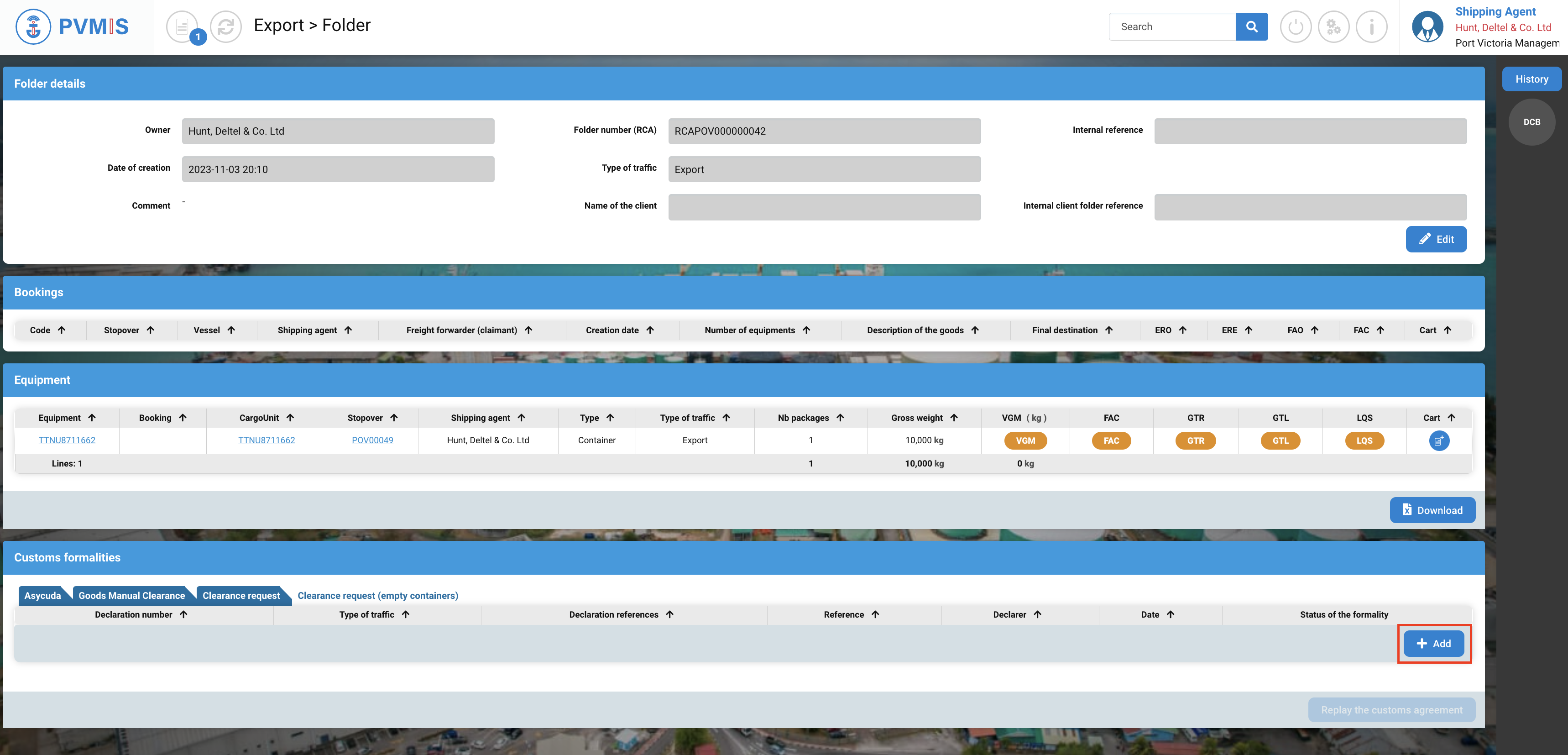Open stopover POV00049 link

pyautogui.click(x=372, y=440)
